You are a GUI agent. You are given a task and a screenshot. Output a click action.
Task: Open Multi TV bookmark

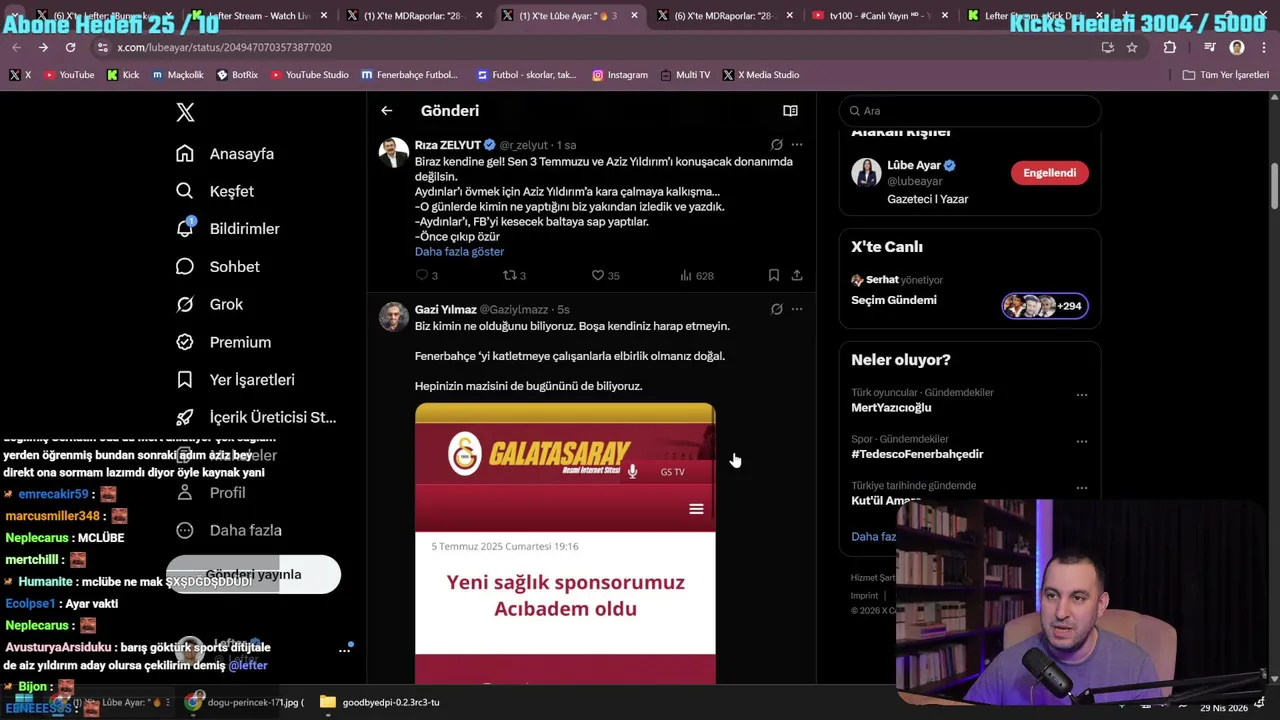pyautogui.click(x=685, y=75)
